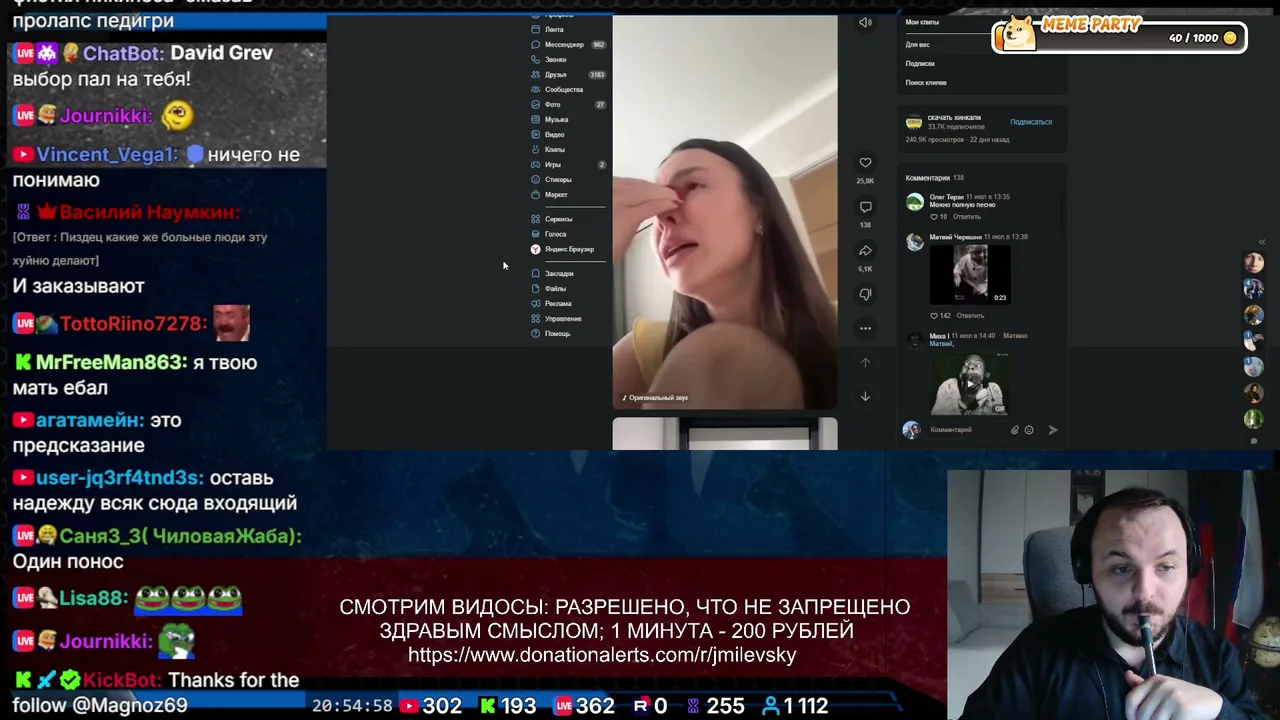Image resolution: width=1280 pixels, height=720 pixels.
Task: Go to the next clip
Action: coord(865,396)
